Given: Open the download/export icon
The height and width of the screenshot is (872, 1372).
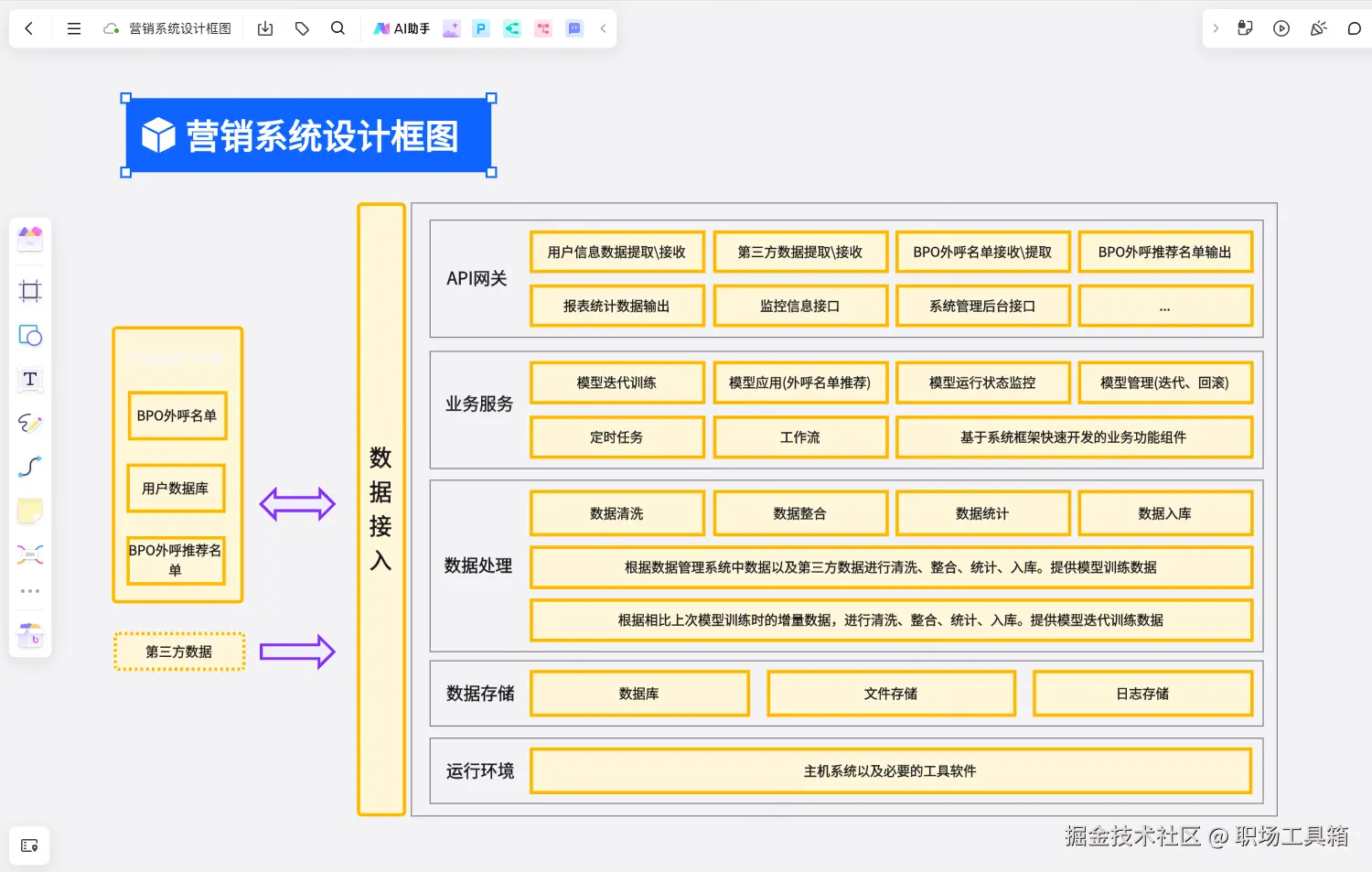Looking at the screenshot, I should coord(264,28).
